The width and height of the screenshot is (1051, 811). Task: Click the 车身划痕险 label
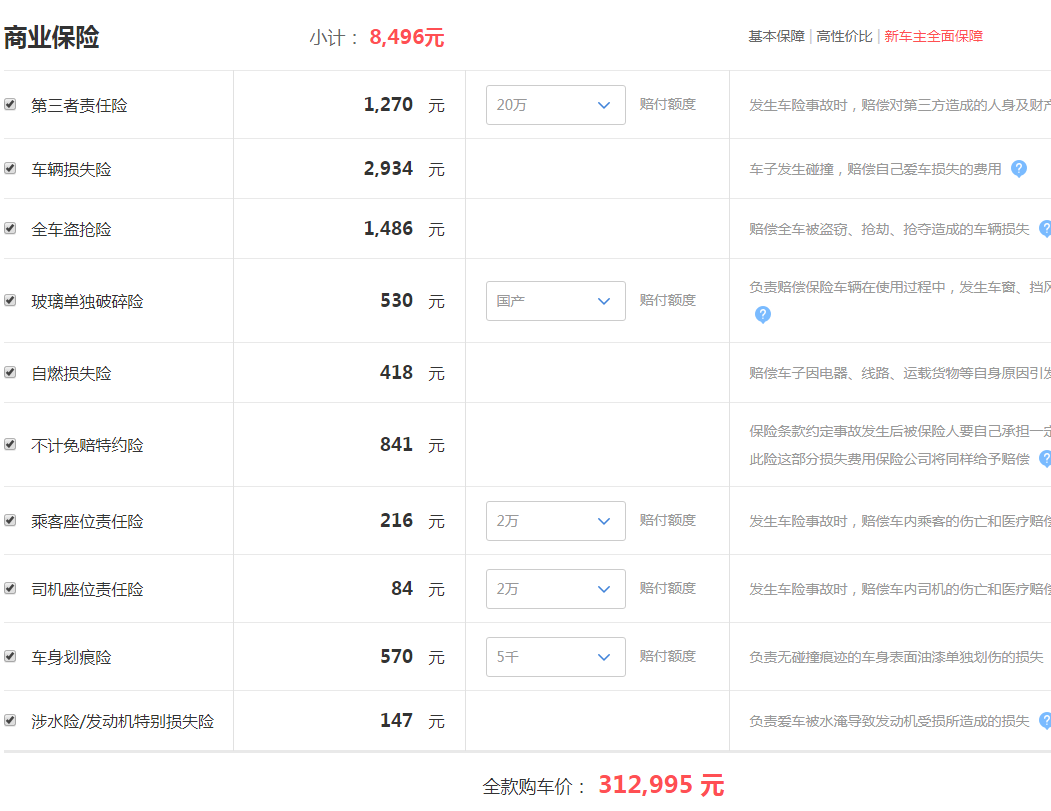point(71,658)
